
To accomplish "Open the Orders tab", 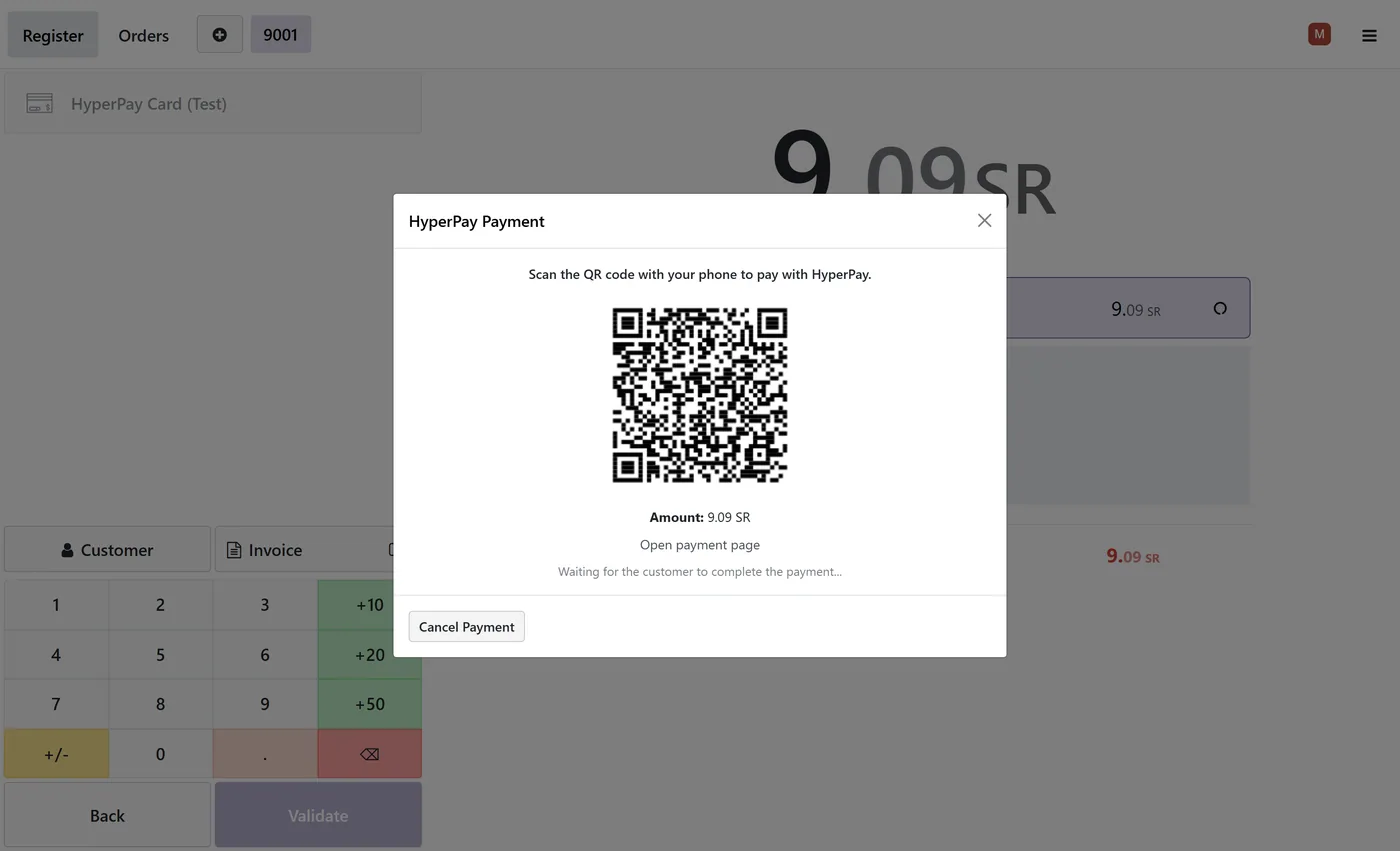I will 143,35.
